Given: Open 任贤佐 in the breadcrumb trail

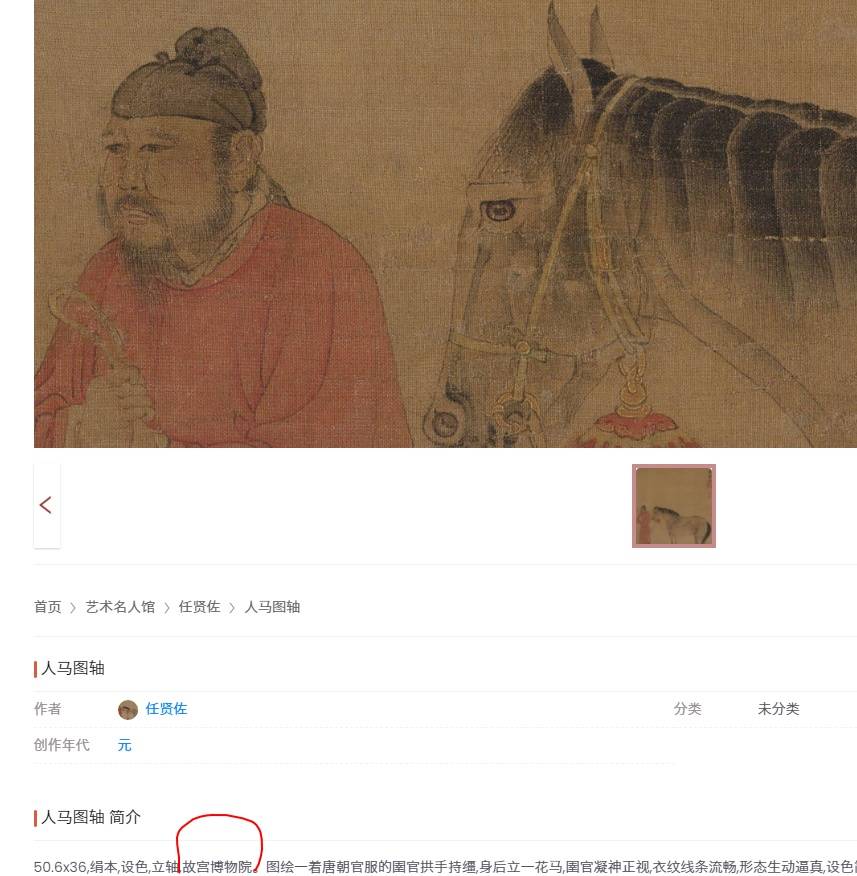Looking at the screenshot, I should tap(199, 607).
